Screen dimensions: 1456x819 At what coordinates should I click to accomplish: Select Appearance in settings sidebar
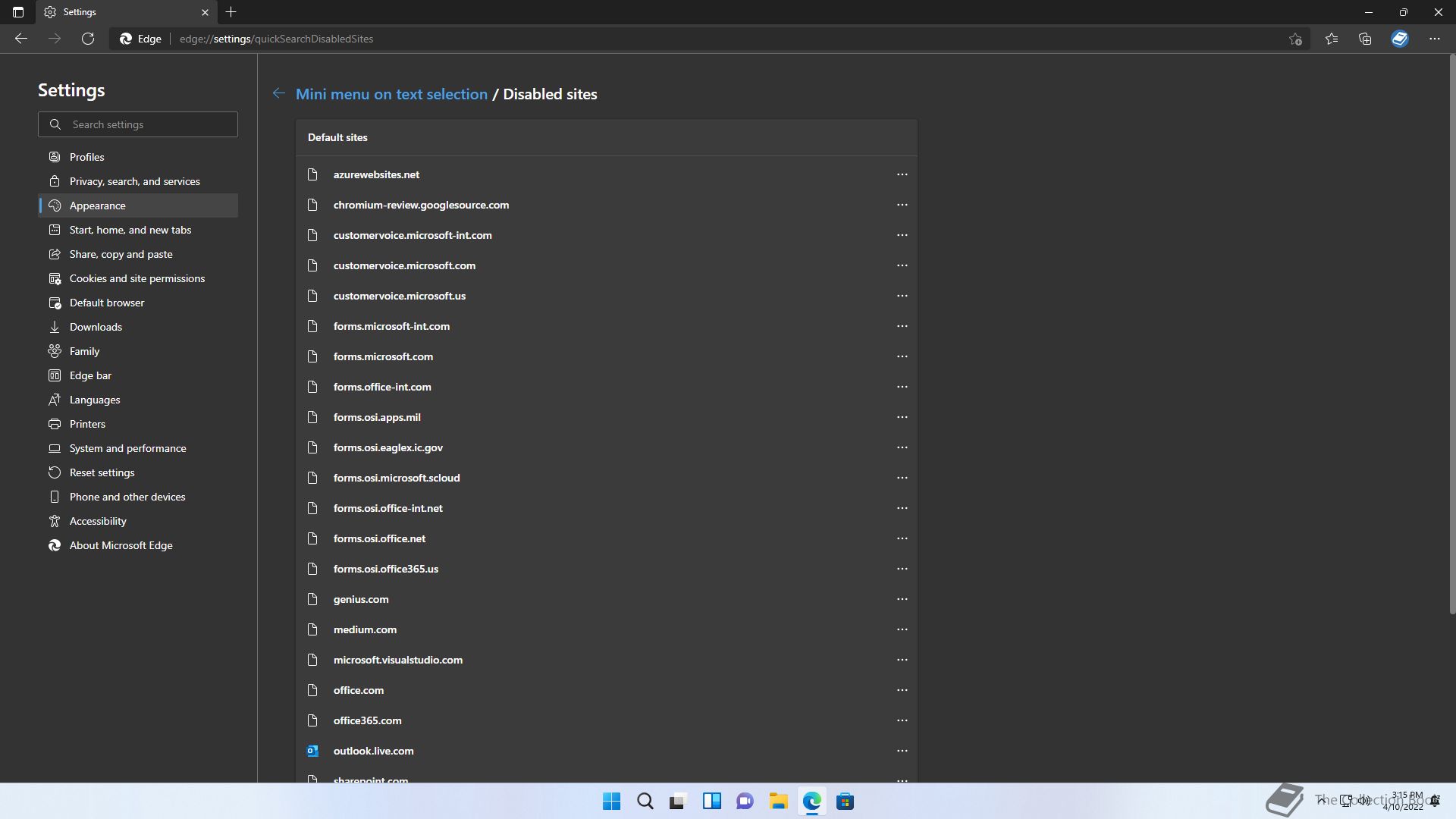(138, 206)
